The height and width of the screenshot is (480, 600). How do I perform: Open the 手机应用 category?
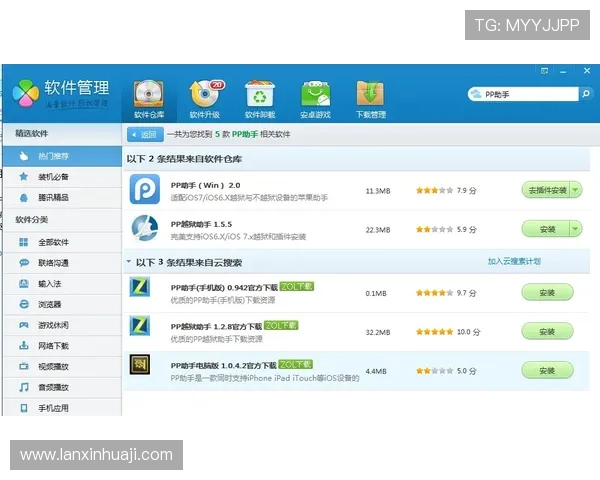[x=62, y=408]
